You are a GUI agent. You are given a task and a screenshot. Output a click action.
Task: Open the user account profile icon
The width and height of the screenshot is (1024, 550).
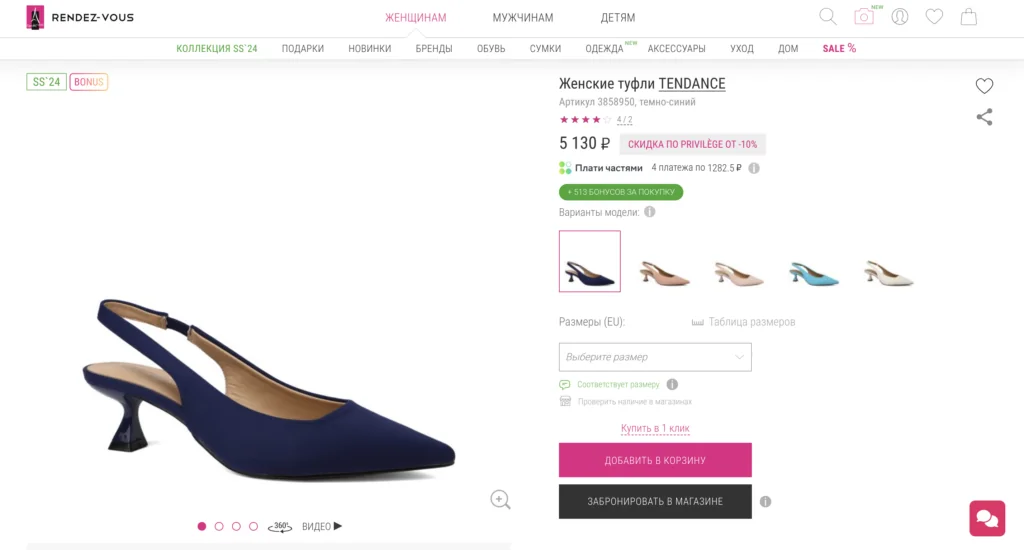(900, 17)
